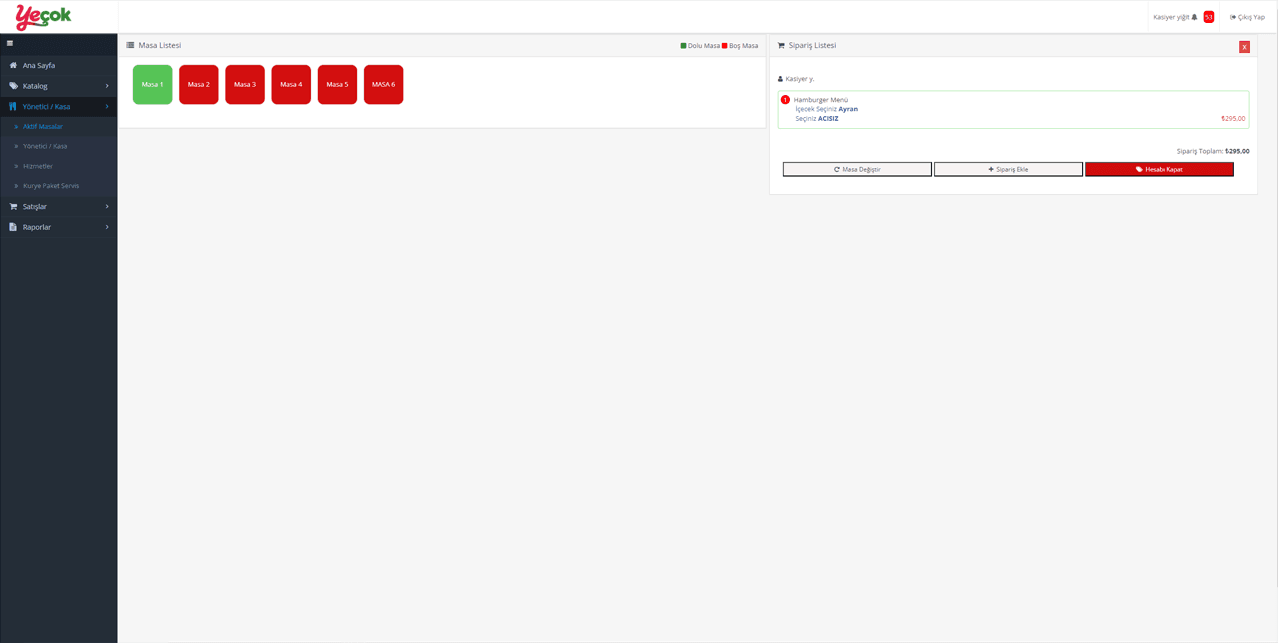Click the ₺295,00 item price

1233,119
